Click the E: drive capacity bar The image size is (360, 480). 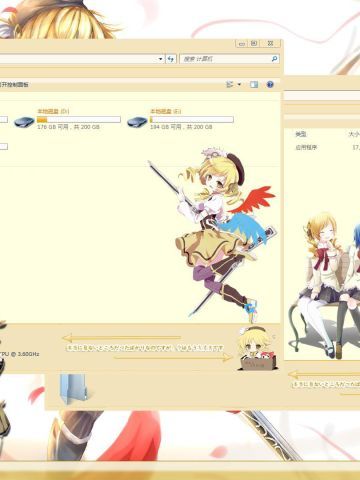(x=192, y=119)
